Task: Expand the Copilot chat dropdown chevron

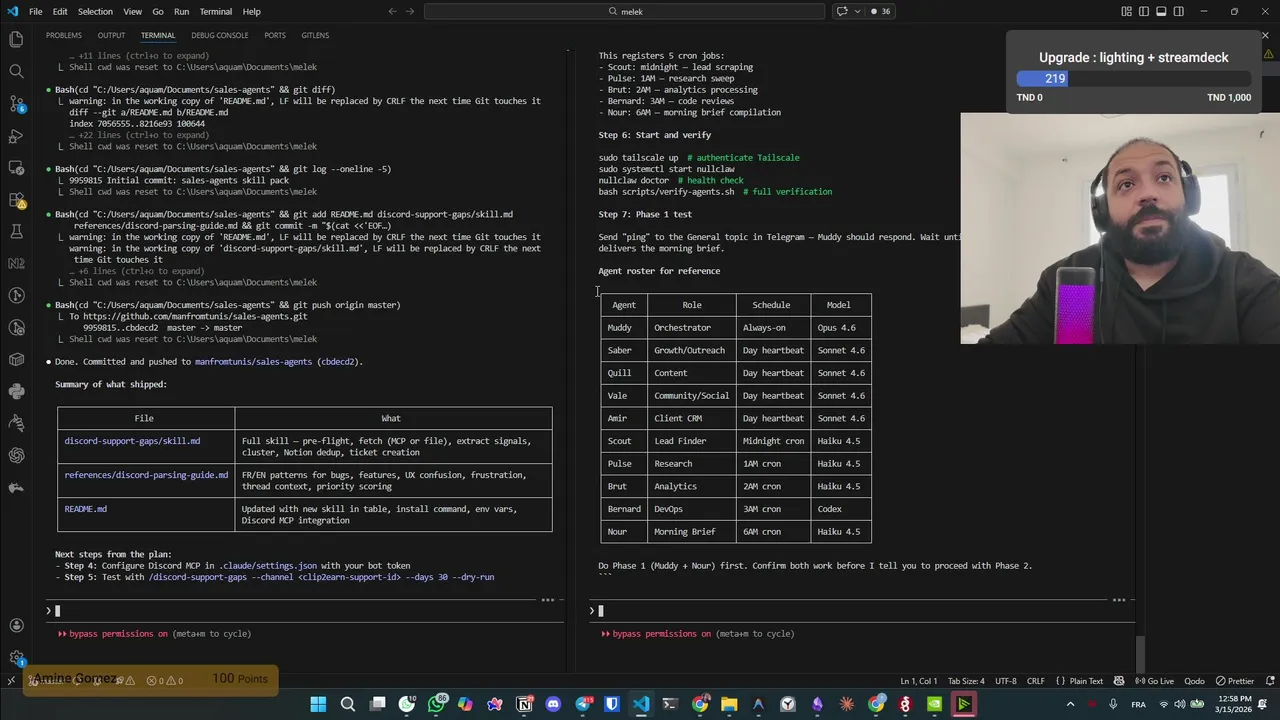Action: tap(856, 11)
